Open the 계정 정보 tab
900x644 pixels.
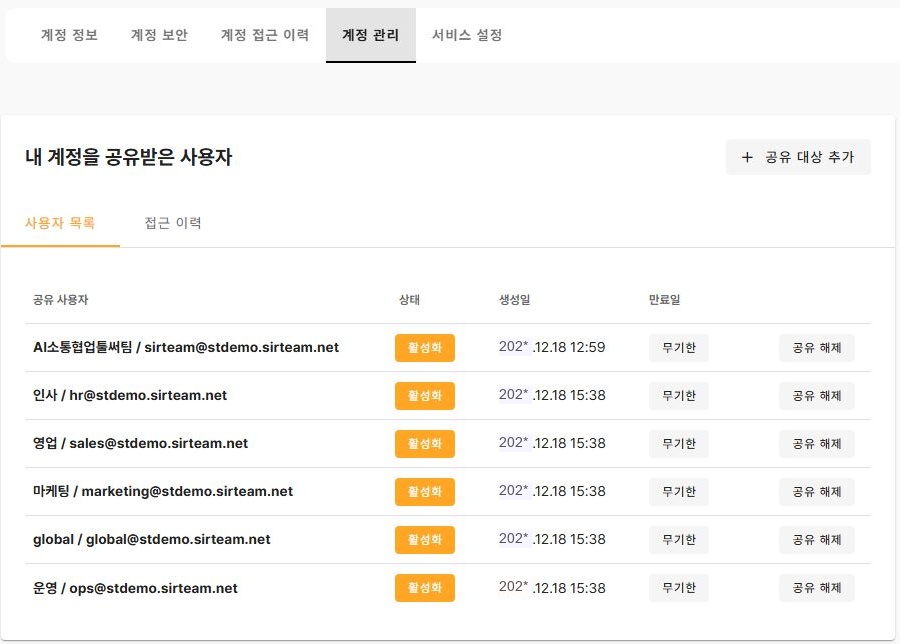[69, 35]
